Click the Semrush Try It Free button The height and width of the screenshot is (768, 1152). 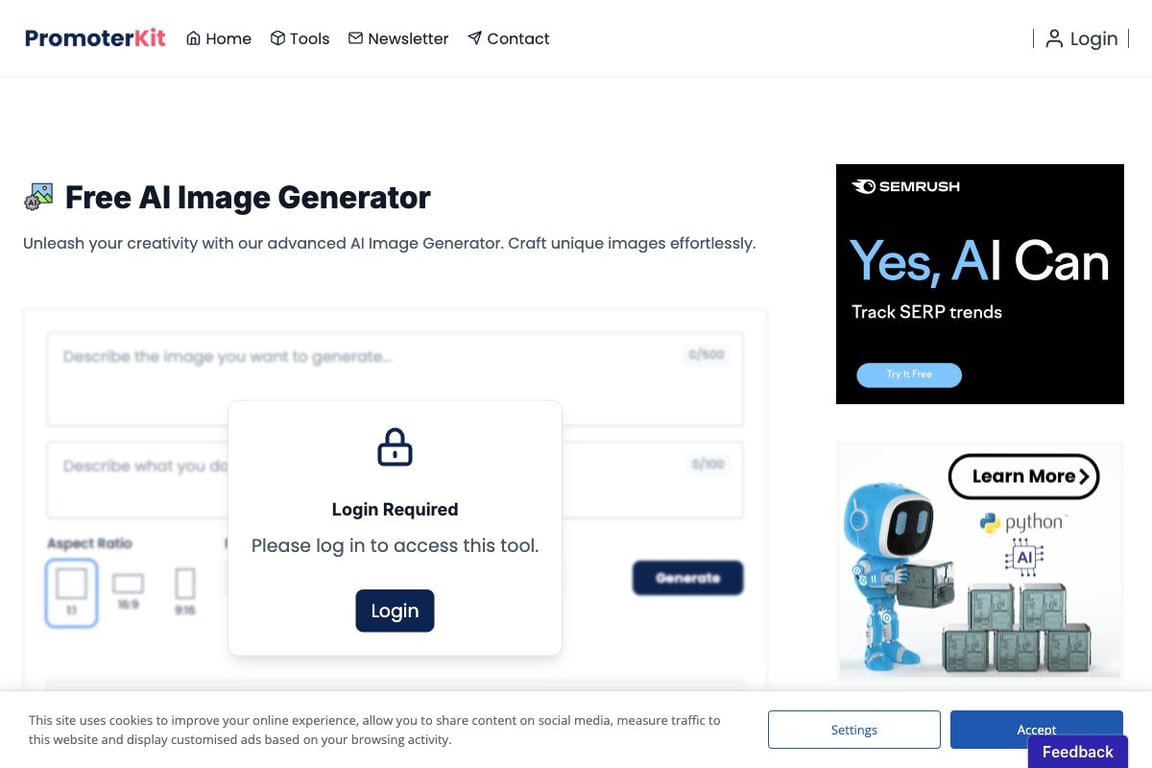tap(909, 375)
